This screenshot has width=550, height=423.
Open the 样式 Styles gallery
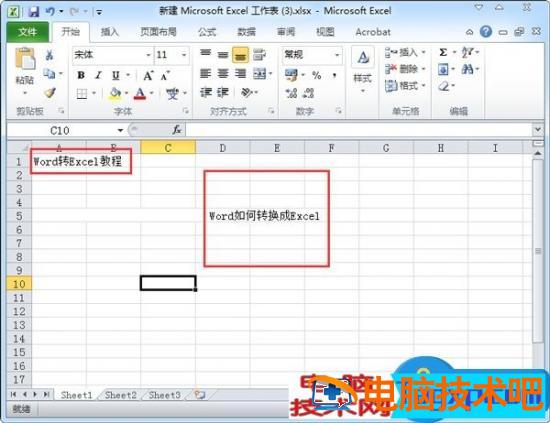(x=363, y=70)
